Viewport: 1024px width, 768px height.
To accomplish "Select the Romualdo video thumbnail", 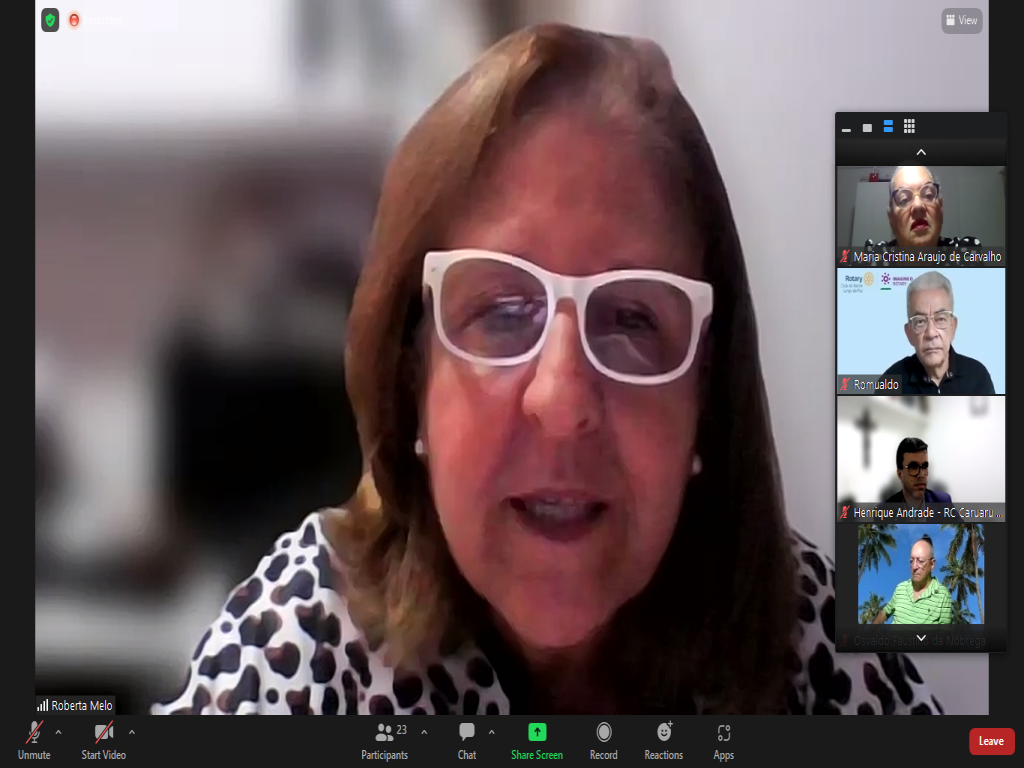I will tap(920, 331).
